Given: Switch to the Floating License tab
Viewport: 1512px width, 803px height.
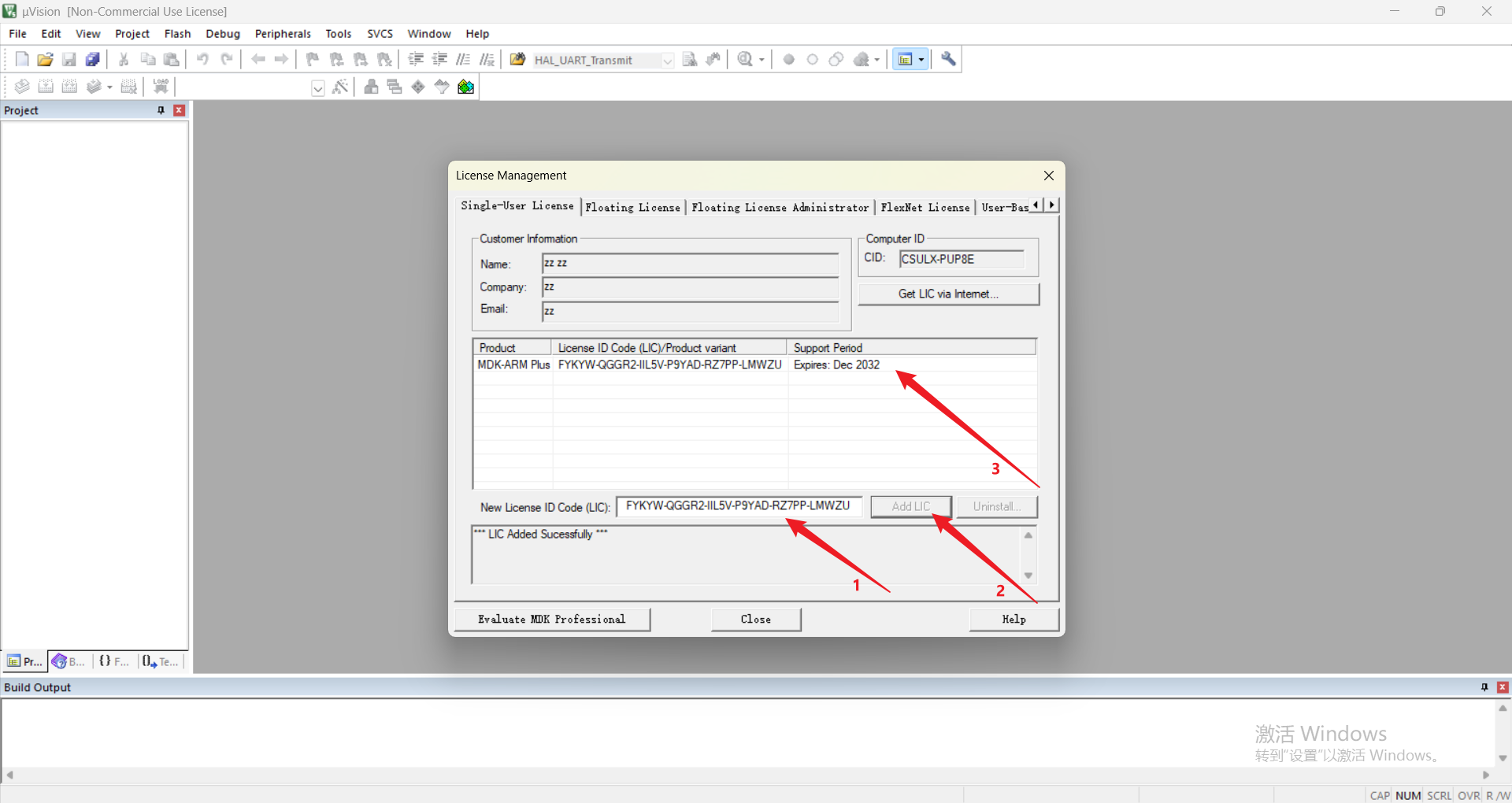Looking at the screenshot, I should (632, 207).
